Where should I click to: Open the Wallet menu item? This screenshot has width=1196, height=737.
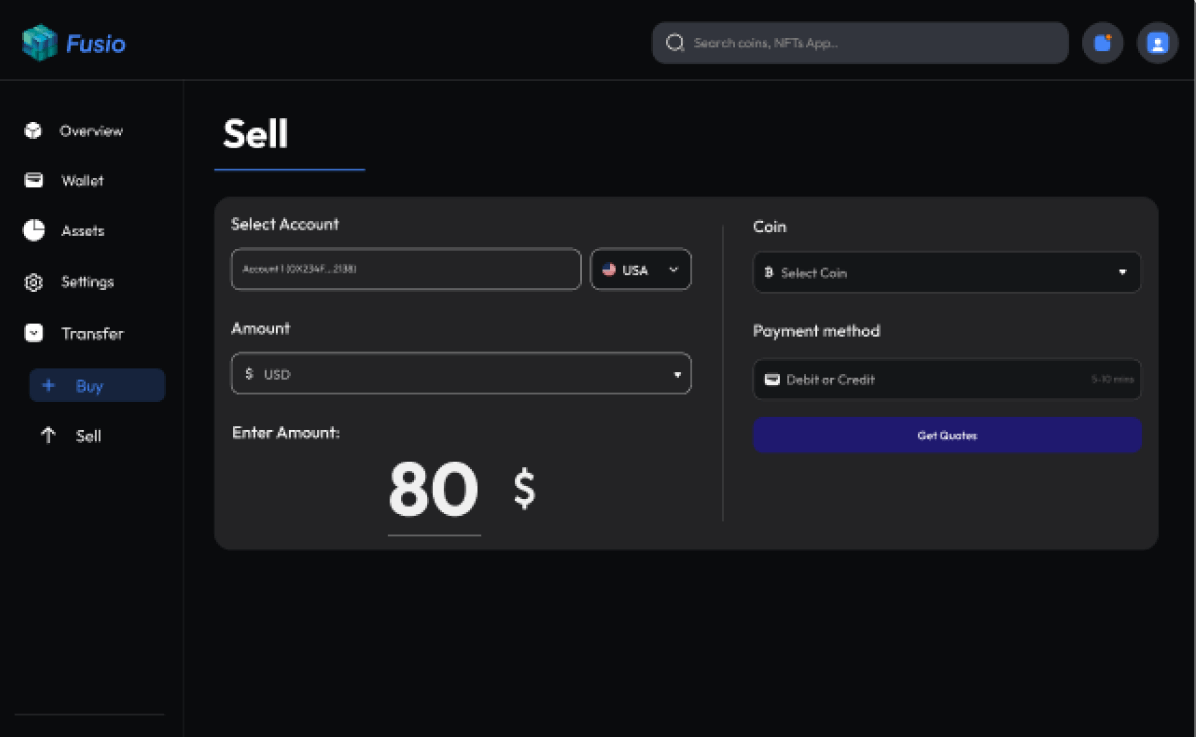click(x=82, y=181)
